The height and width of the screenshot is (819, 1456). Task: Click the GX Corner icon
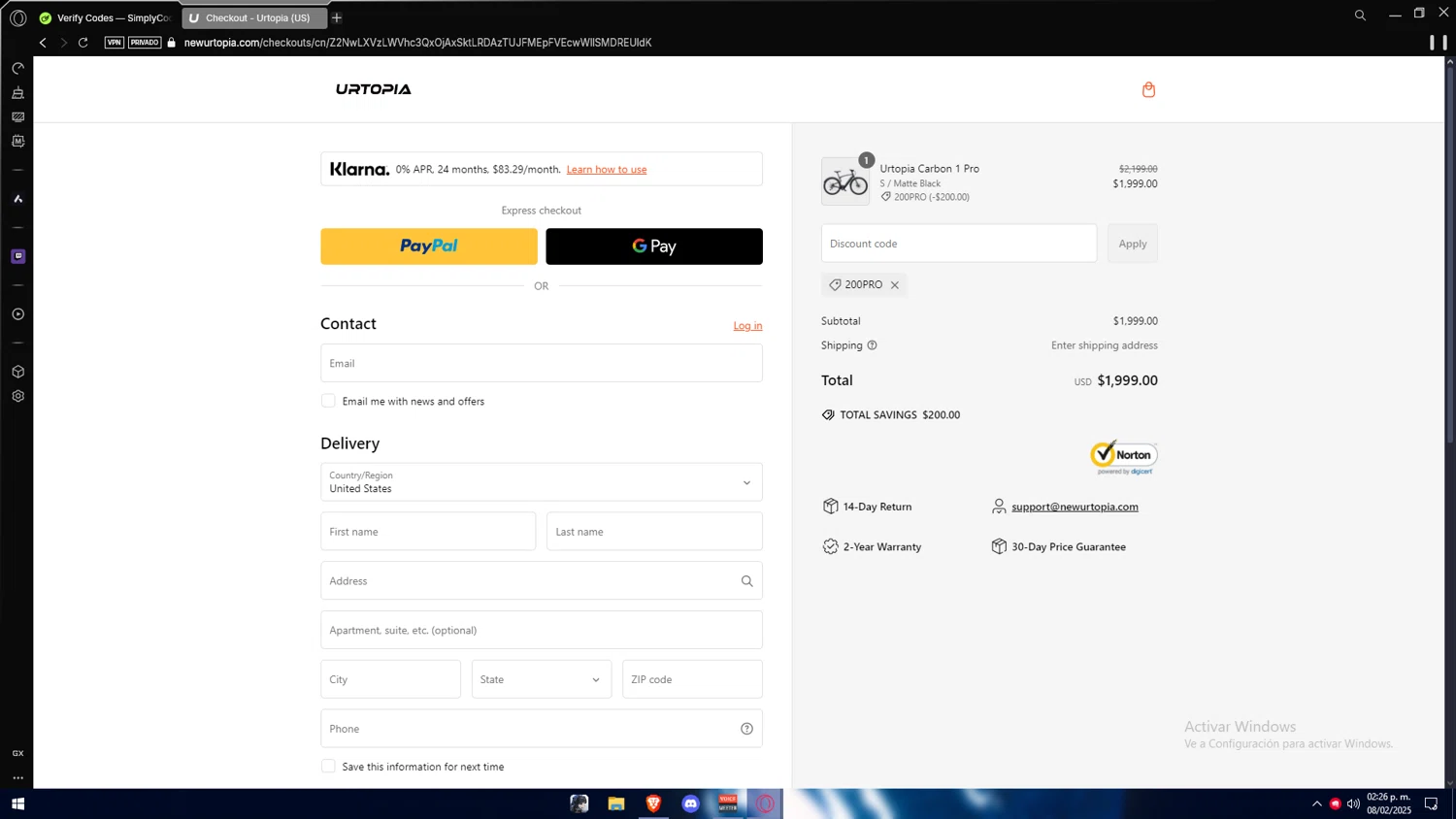click(17, 753)
